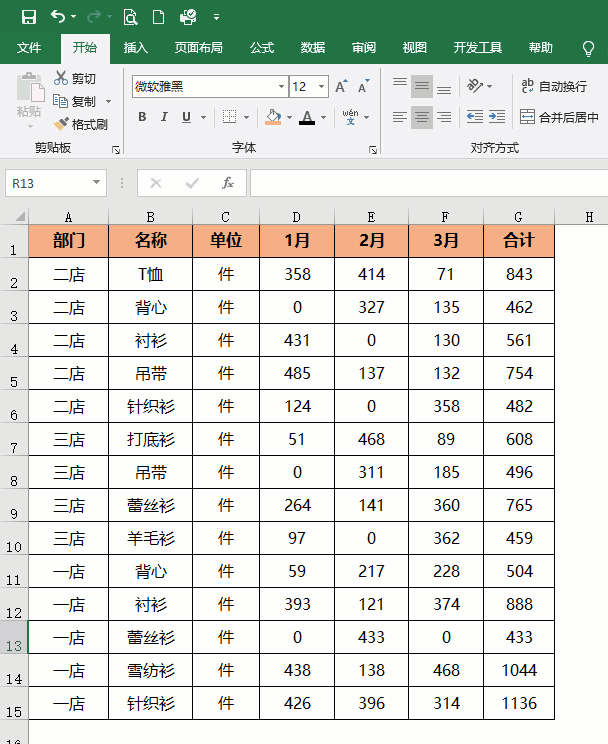Activate the Format Painter brush
The image size is (608, 744).
80,124
